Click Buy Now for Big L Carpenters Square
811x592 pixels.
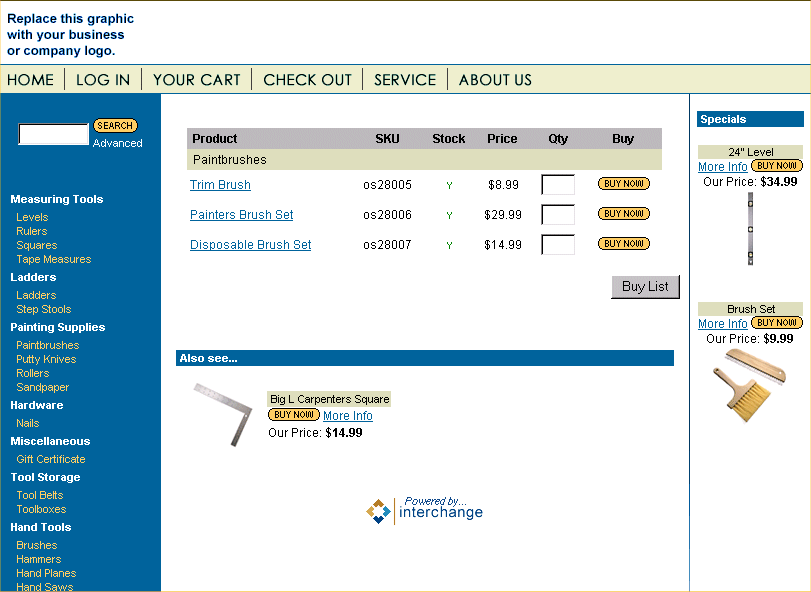(x=294, y=415)
